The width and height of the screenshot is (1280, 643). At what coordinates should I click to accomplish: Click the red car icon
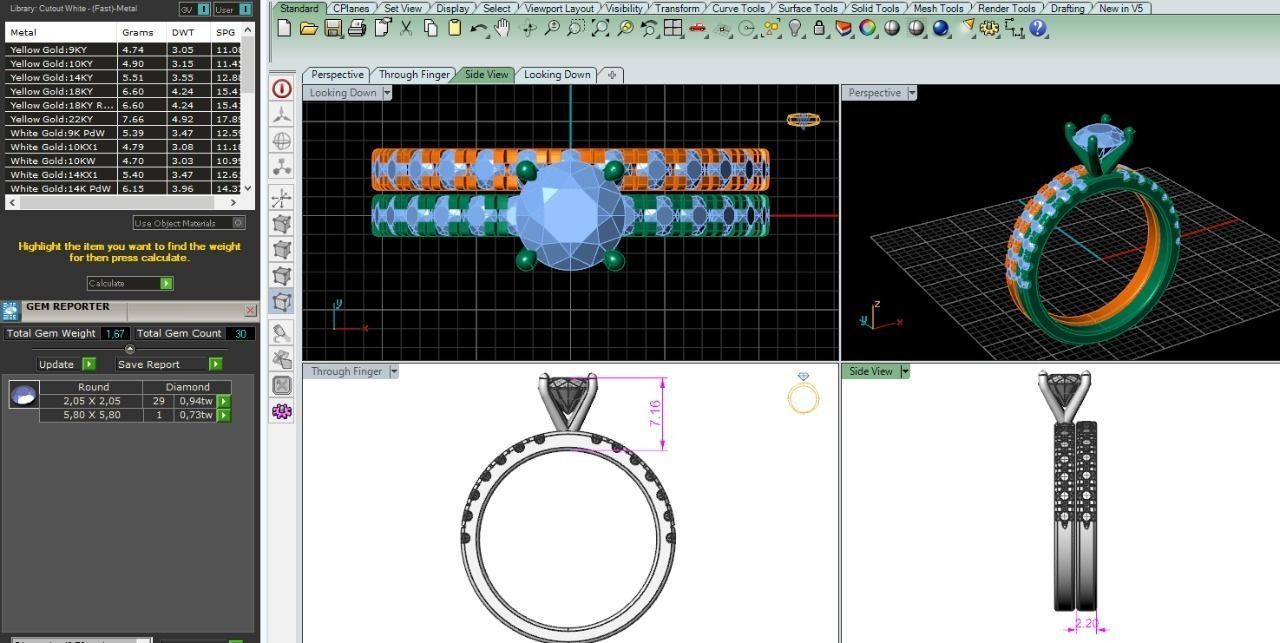click(x=697, y=28)
